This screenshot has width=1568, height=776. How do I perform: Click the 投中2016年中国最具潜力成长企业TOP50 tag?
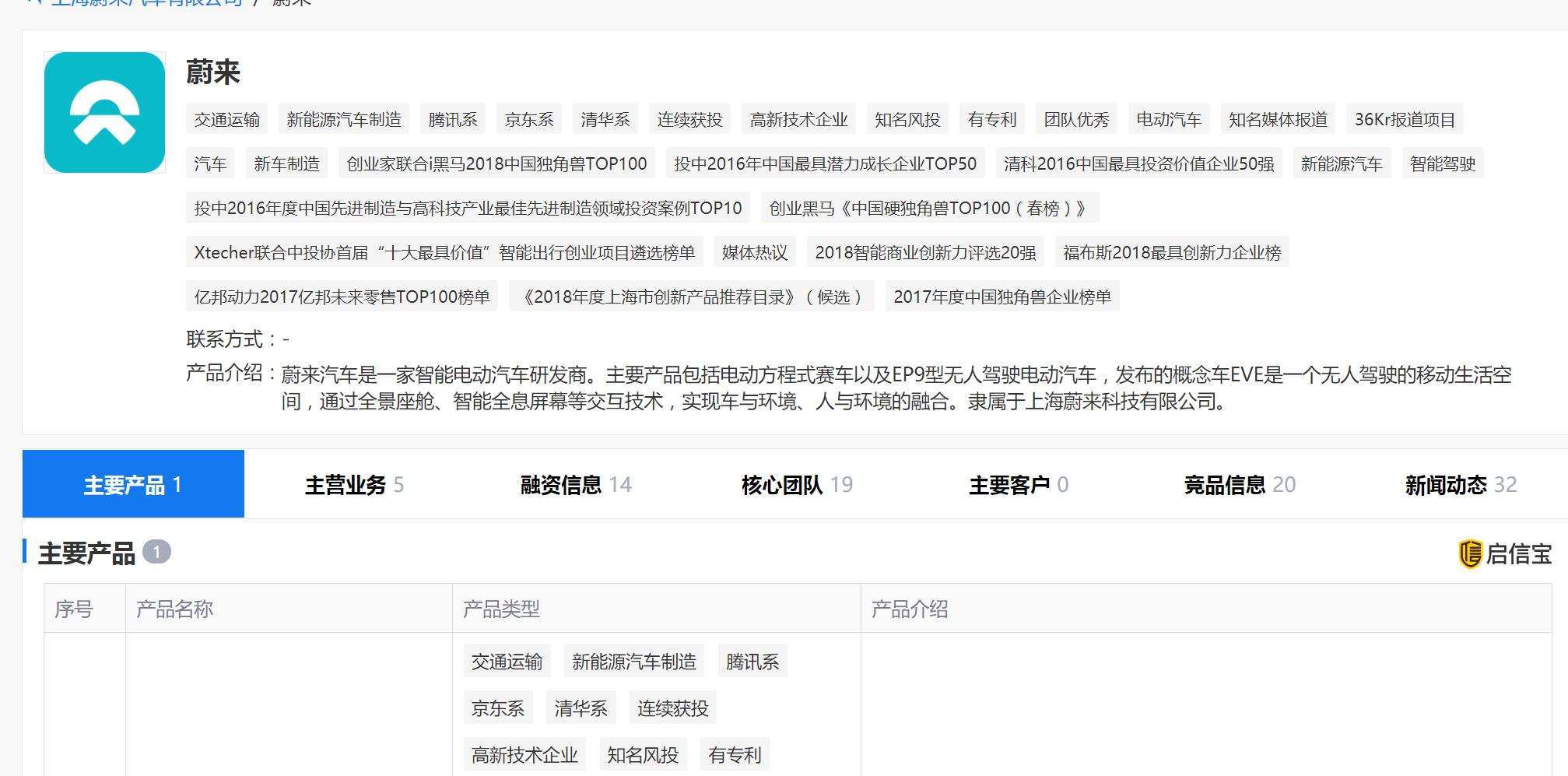[826, 163]
